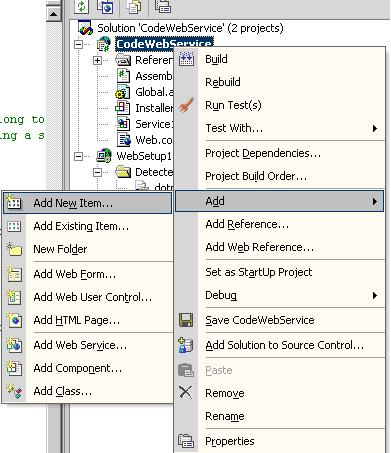Viewport: 391px width, 453px height.
Task: Choose Add Web Reference... menu entry
Action: point(280,247)
